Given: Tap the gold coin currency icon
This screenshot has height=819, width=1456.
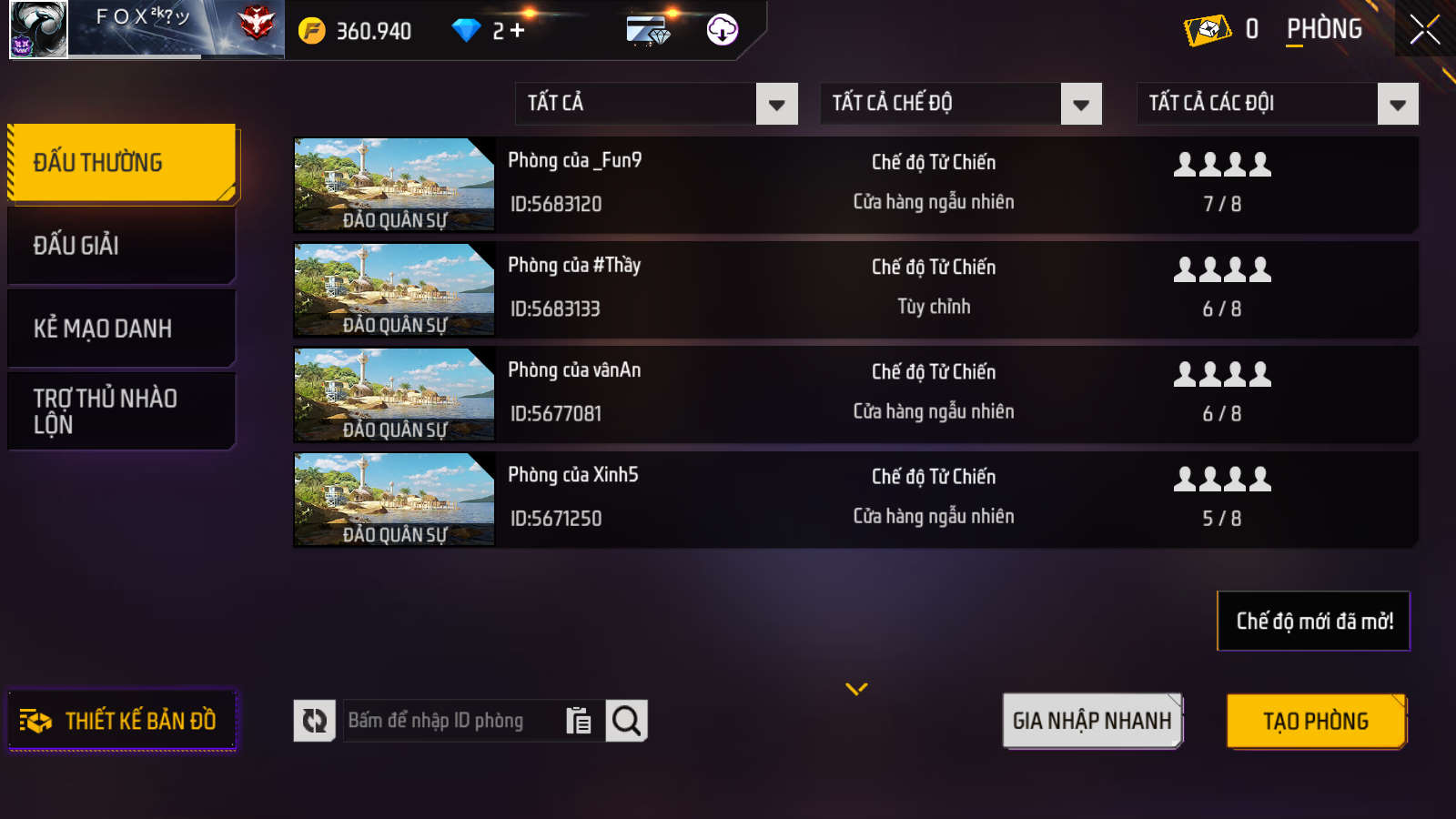Looking at the screenshot, I should click(x=312, y=31).
